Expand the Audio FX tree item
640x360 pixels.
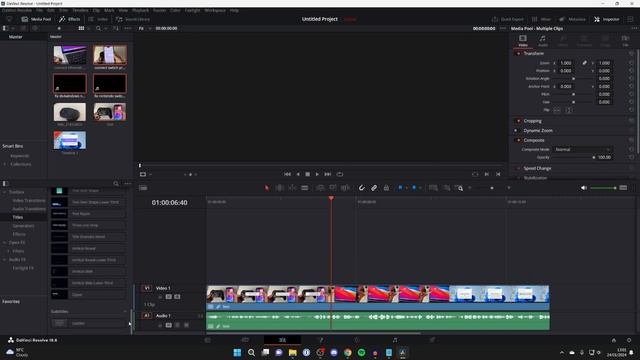[5, 260]
